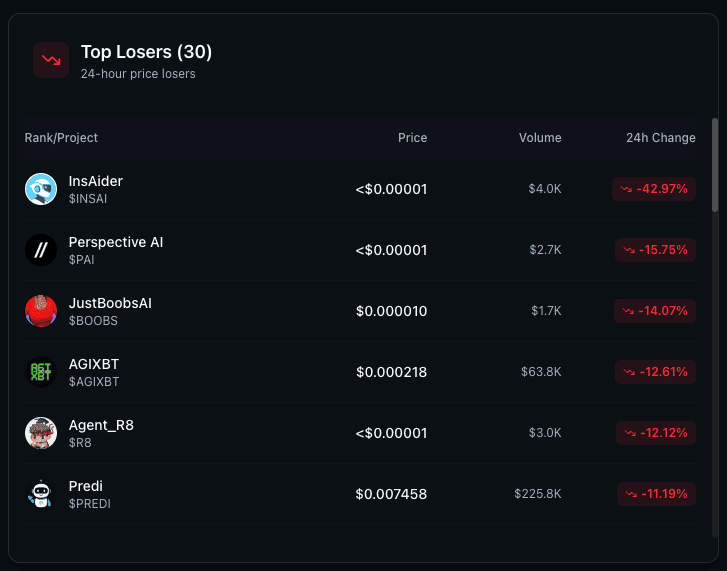Click the Top Losers trending-down header icon
This screenshot has width=727, height=571.
(51, 60)
